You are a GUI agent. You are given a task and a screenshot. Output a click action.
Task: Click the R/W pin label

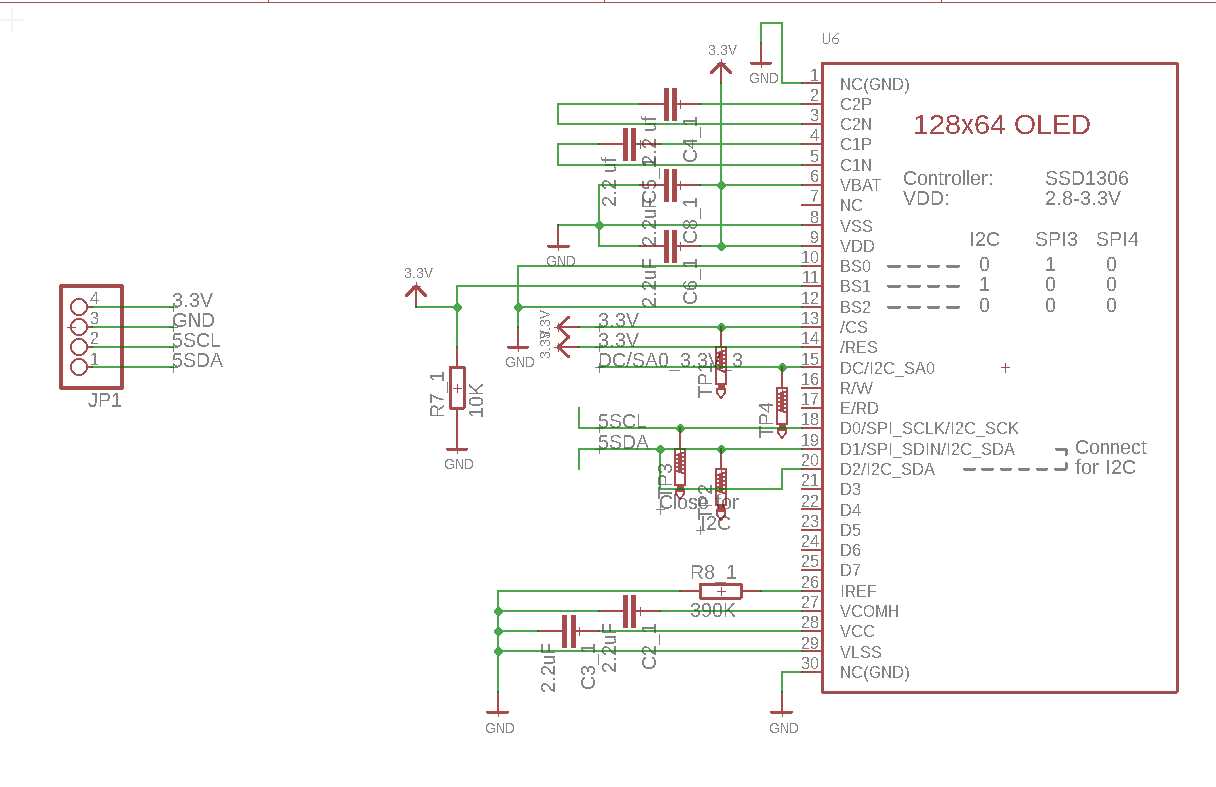[856, 388]
